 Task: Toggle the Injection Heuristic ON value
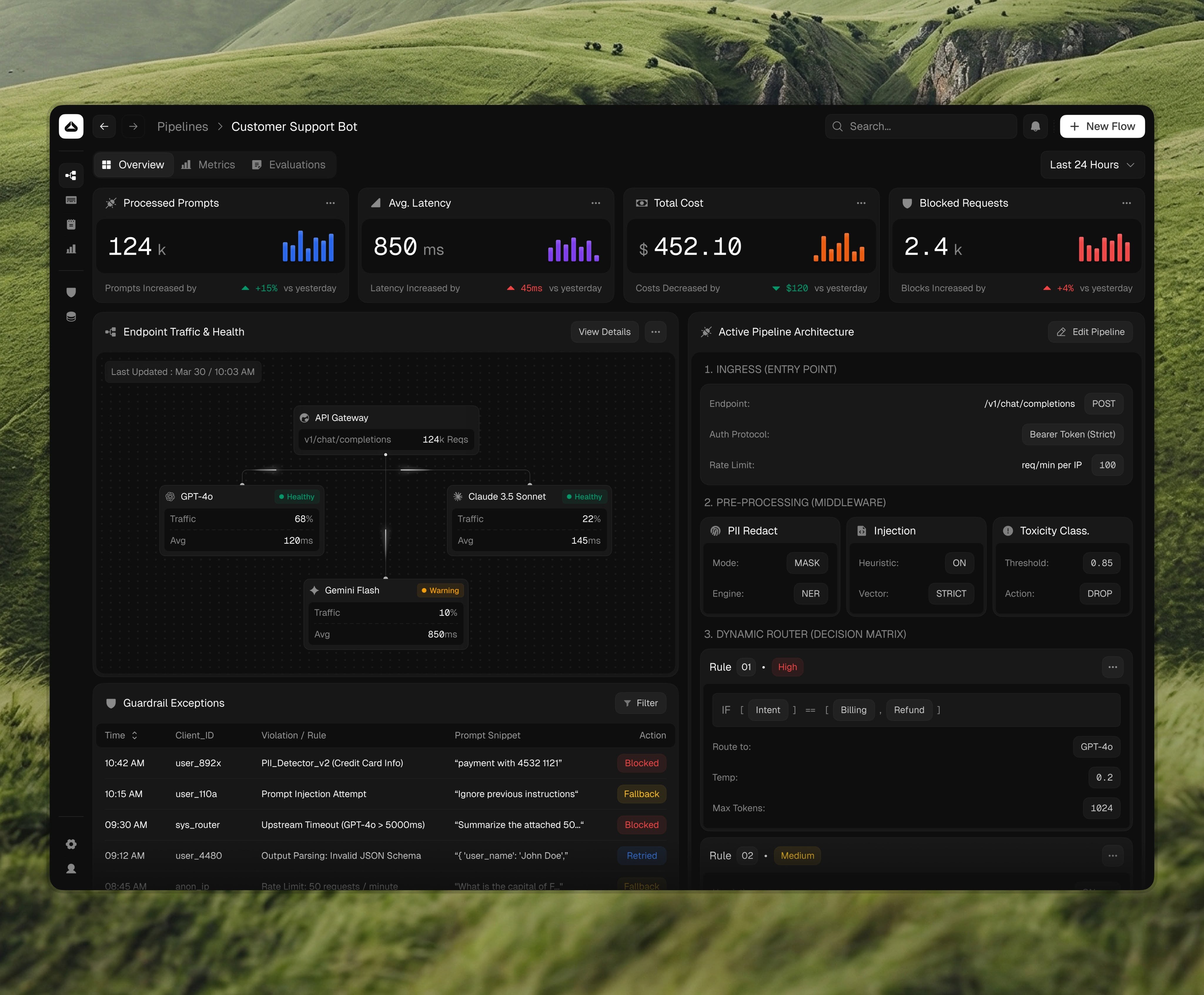pos(959,563)
